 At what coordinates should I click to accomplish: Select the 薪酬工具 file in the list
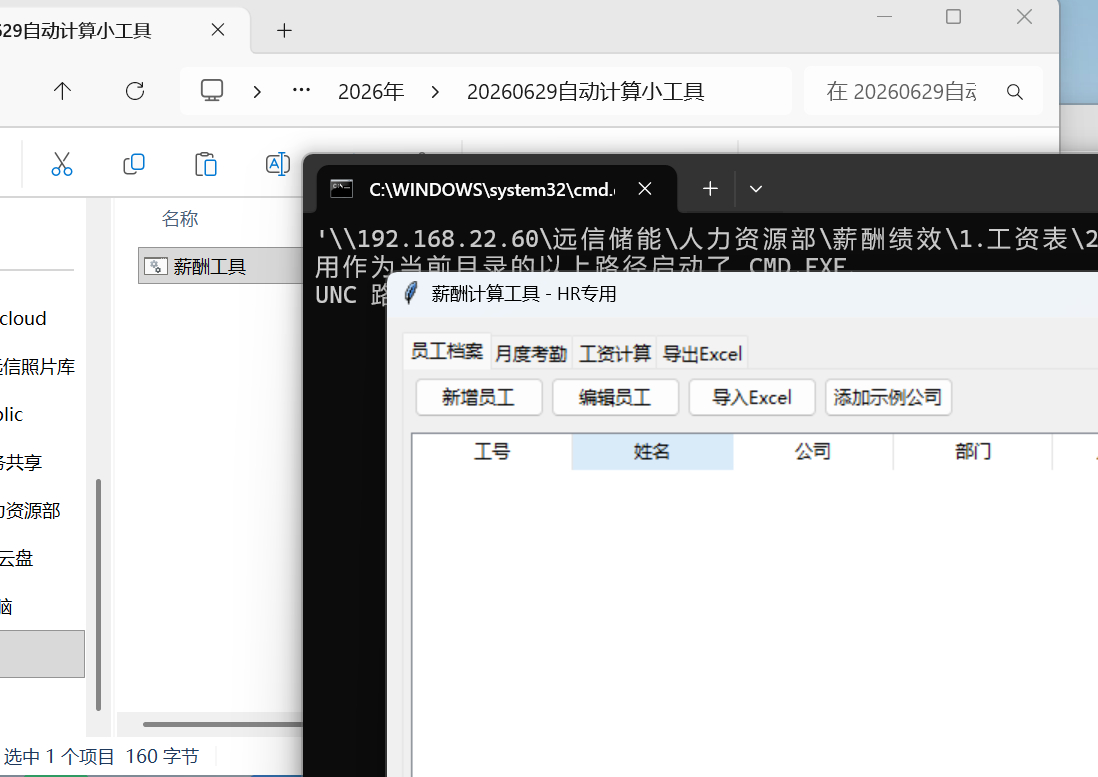[221, 266]
